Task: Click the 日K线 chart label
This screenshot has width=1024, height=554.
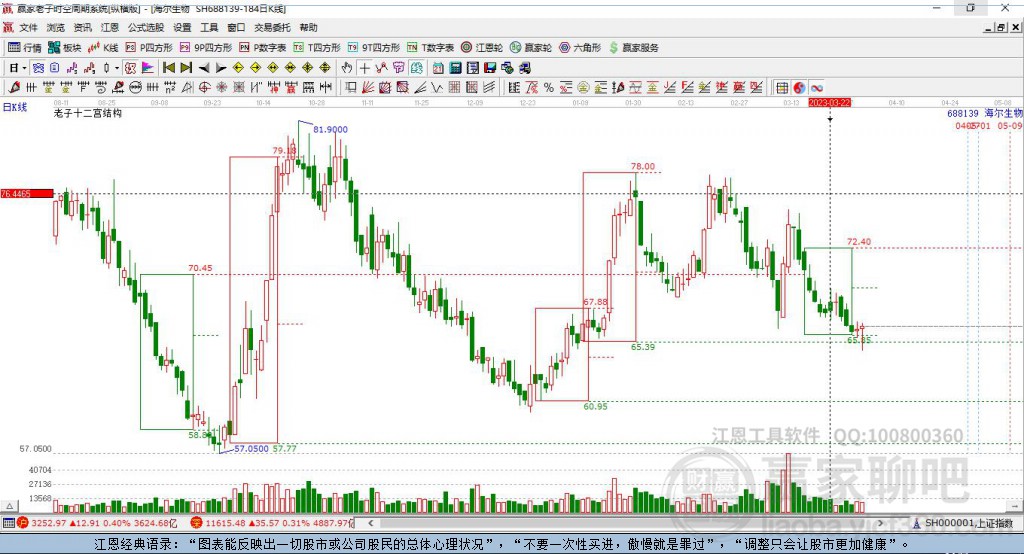Action: tap(14, 107)
